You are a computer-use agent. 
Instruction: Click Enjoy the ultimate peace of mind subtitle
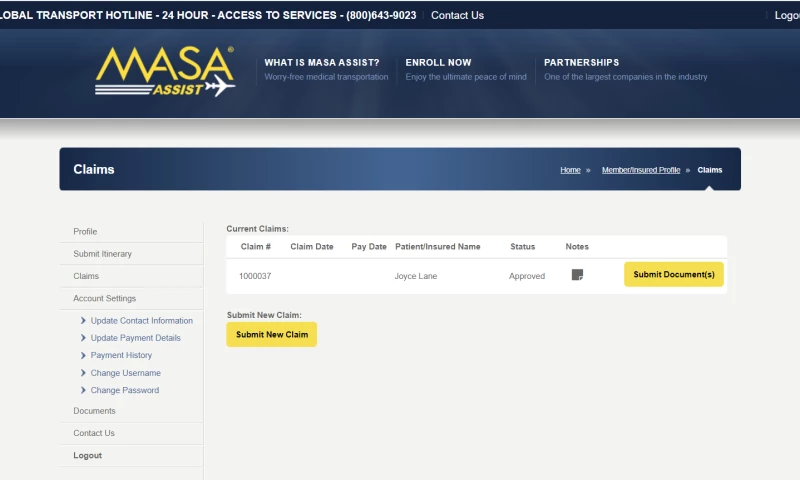click(x=466, y=77)
